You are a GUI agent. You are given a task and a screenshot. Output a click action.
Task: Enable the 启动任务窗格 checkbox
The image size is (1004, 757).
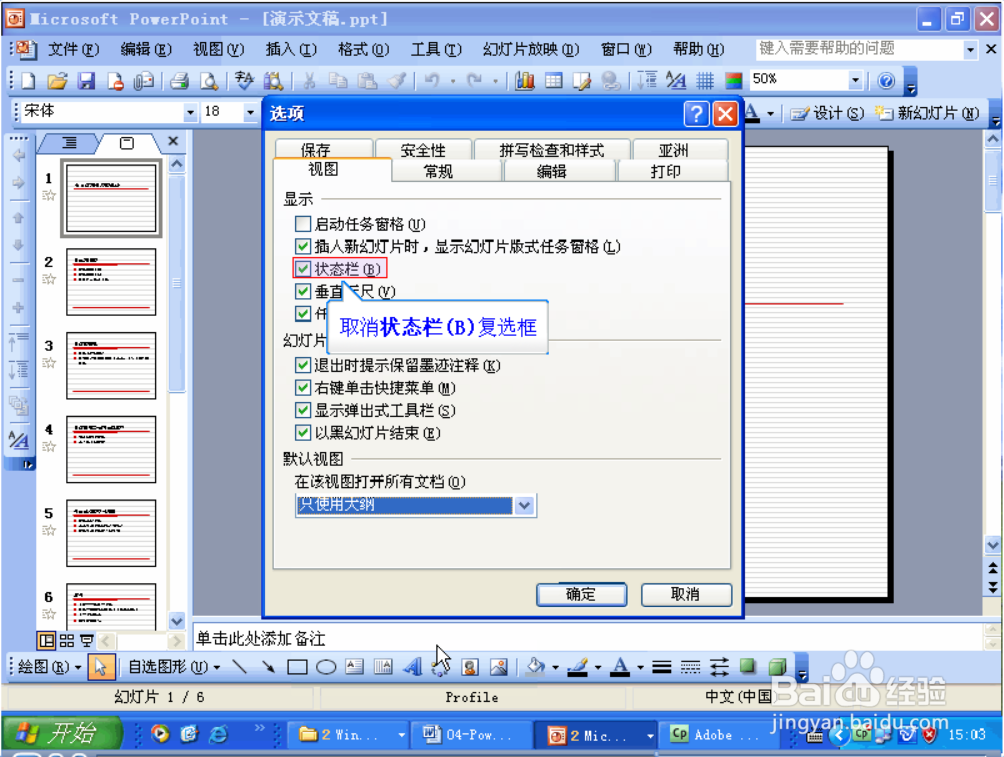302,224
